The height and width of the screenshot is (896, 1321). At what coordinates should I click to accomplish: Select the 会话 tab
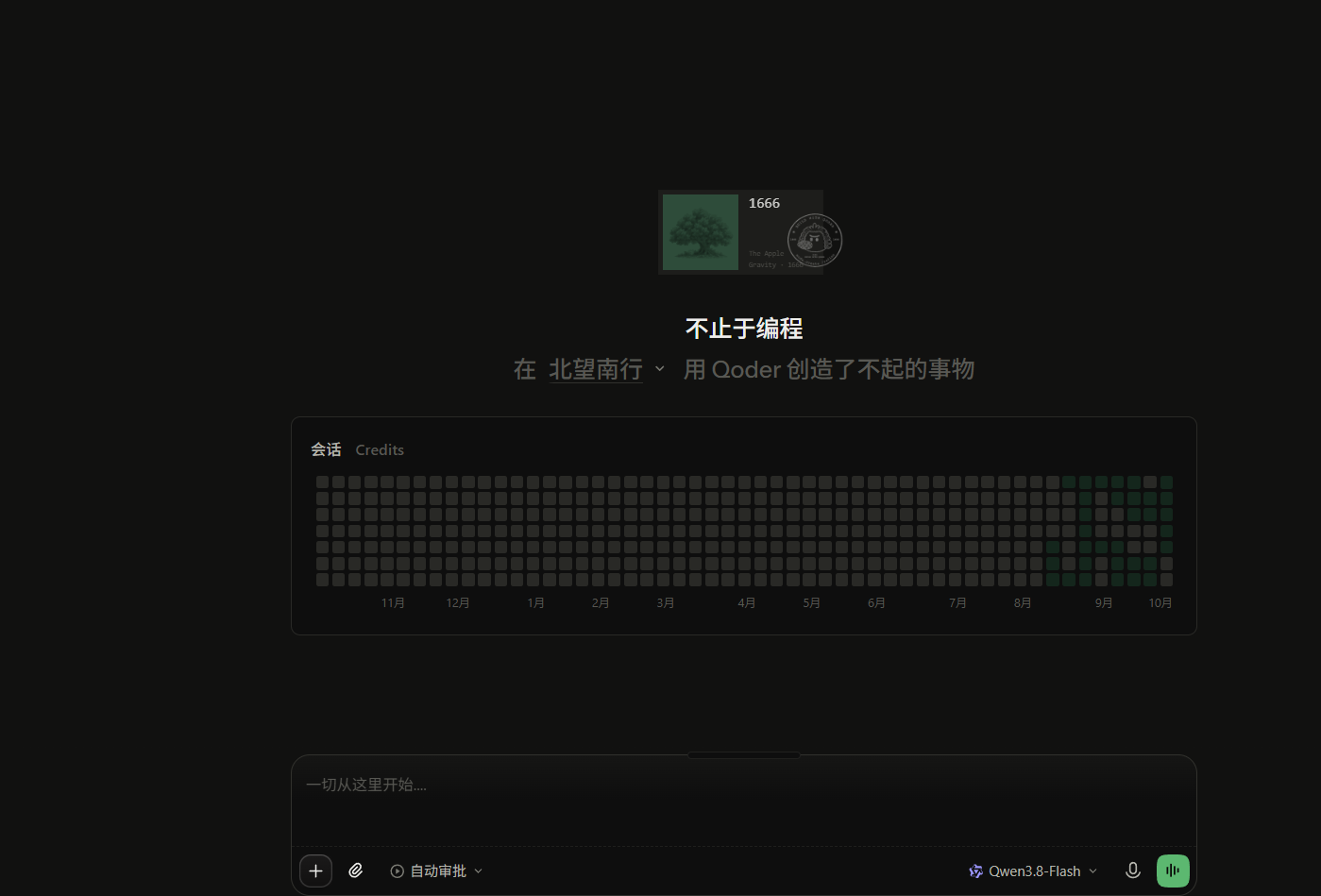tap(326, 450)
